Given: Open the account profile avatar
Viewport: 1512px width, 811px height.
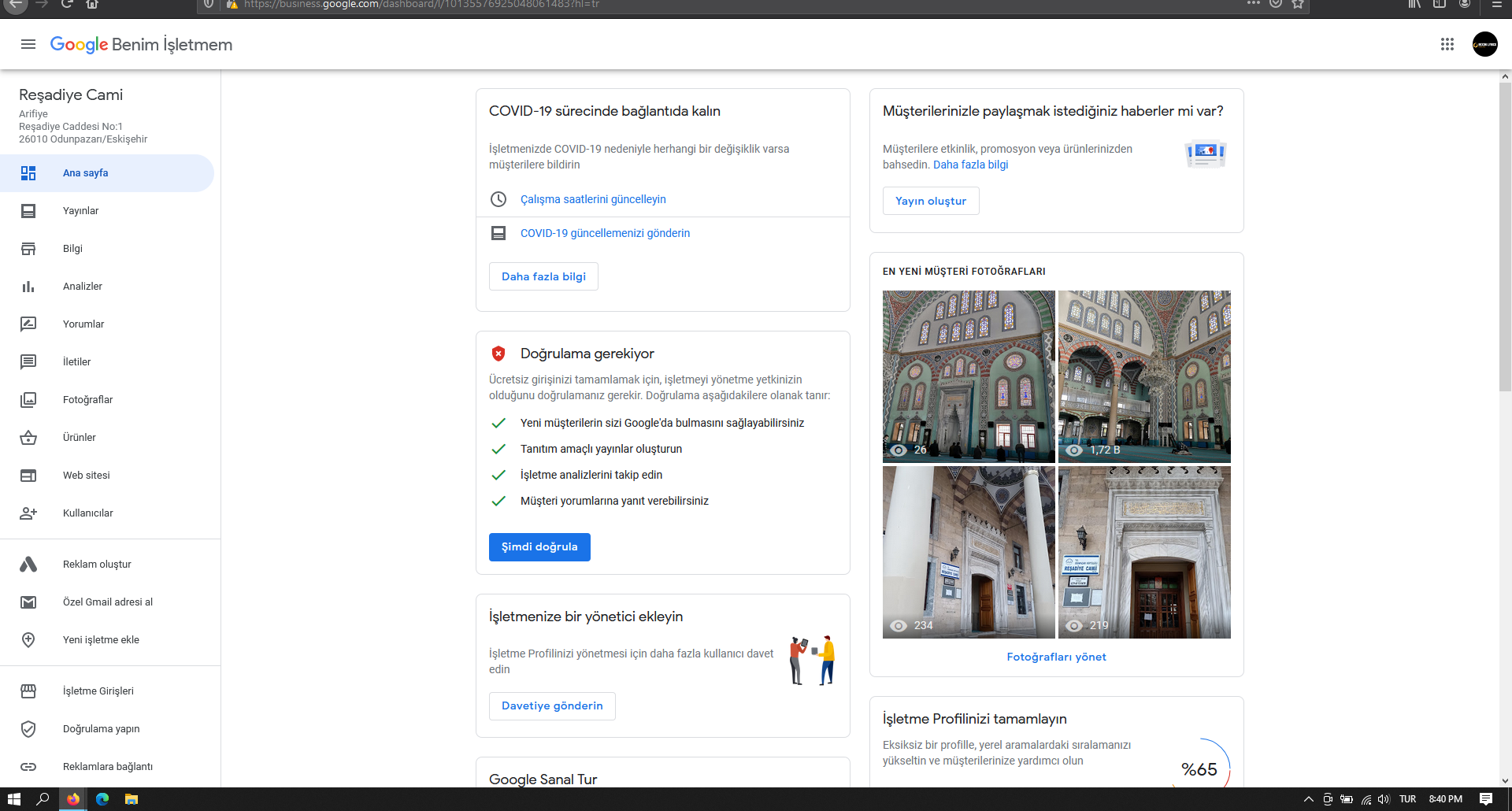Looking at the screenshot, I should tap(1485, 44).
